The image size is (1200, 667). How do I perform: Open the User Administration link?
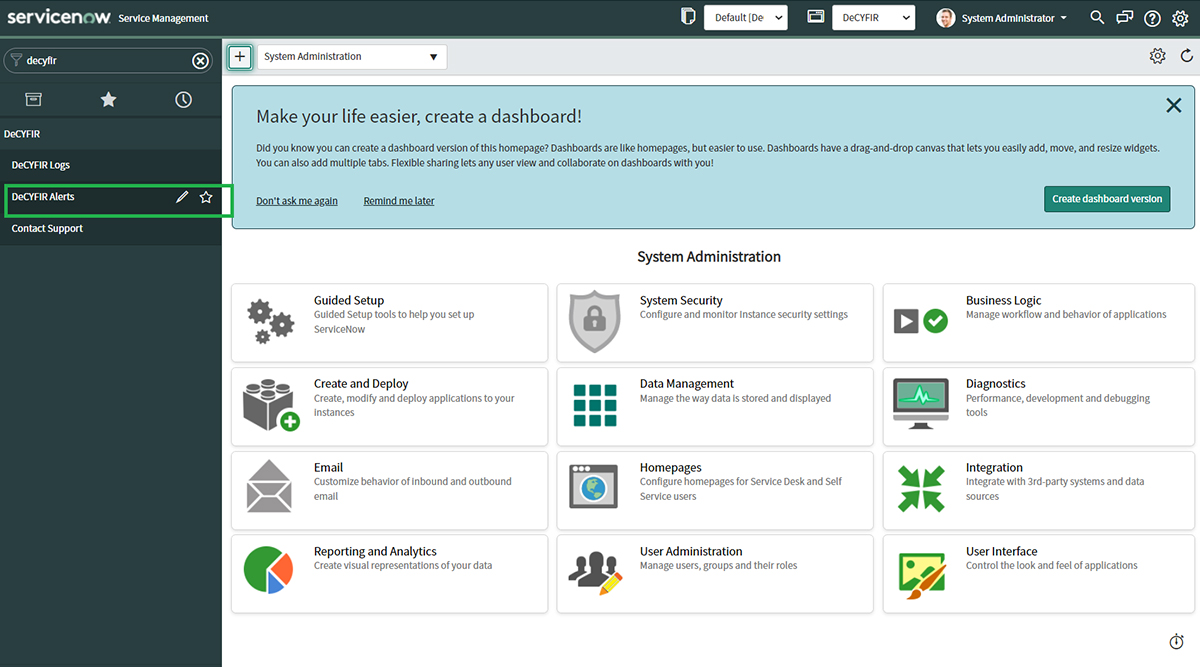point(691,552)
